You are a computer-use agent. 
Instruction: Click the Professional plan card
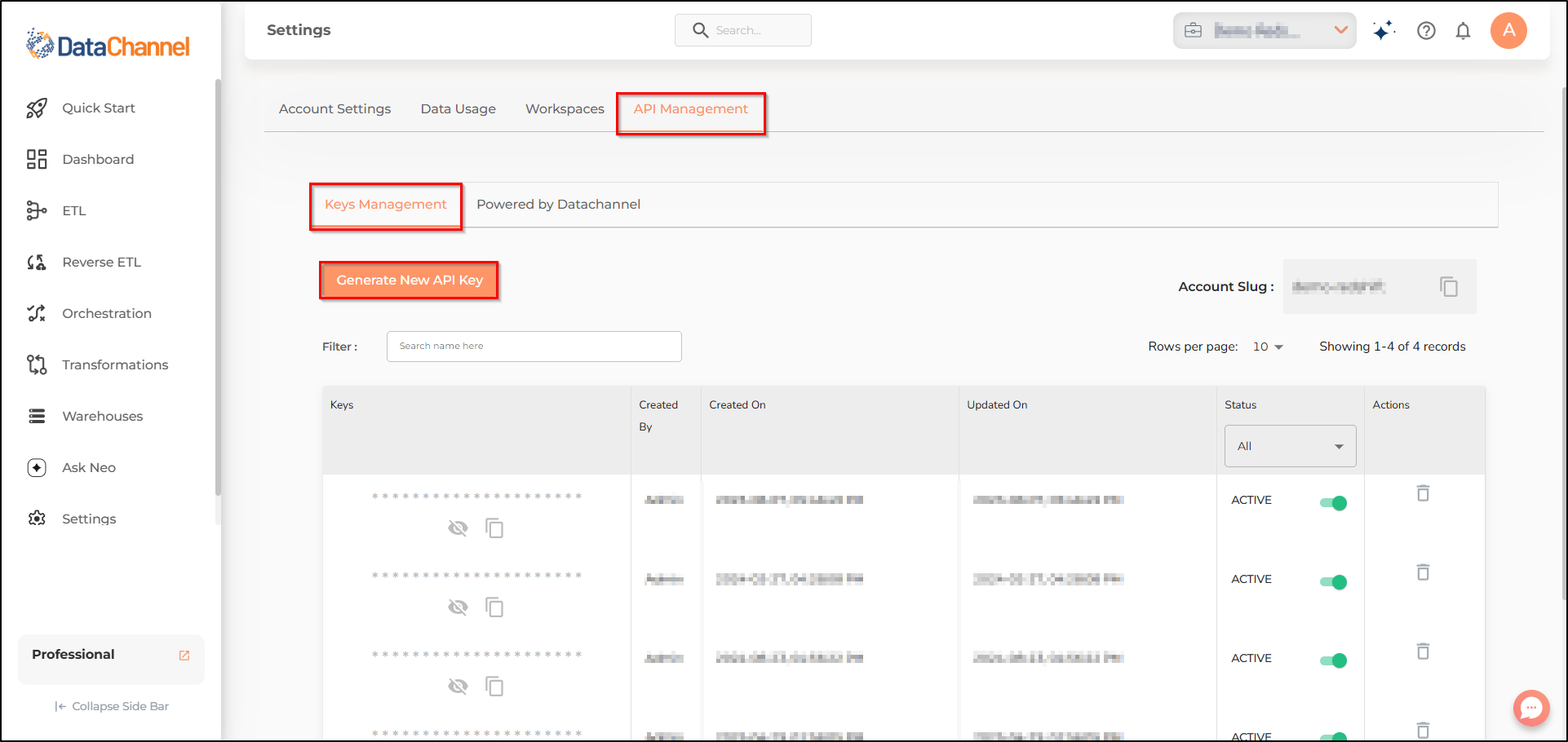111,659
